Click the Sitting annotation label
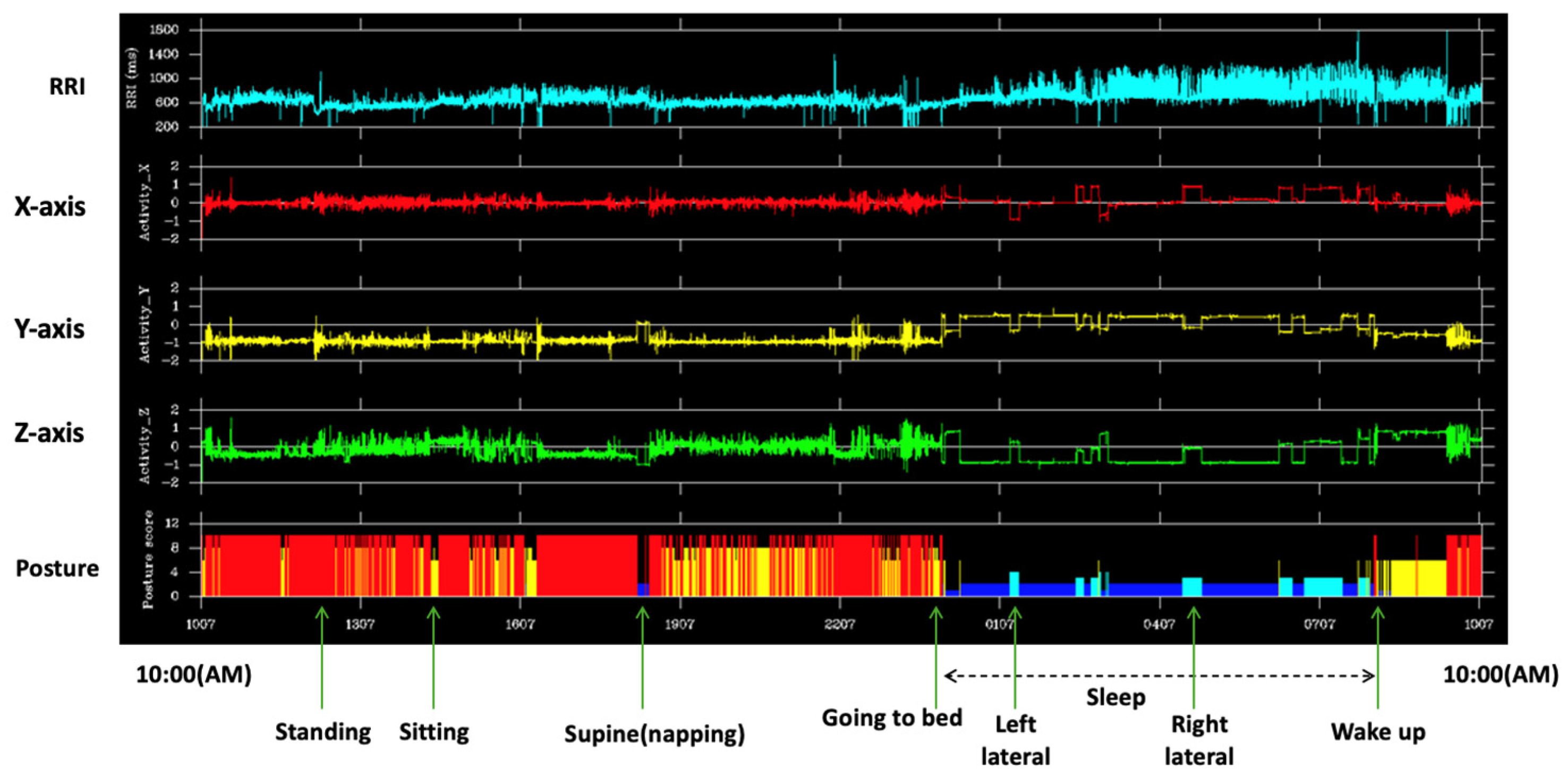 (434, 732)
